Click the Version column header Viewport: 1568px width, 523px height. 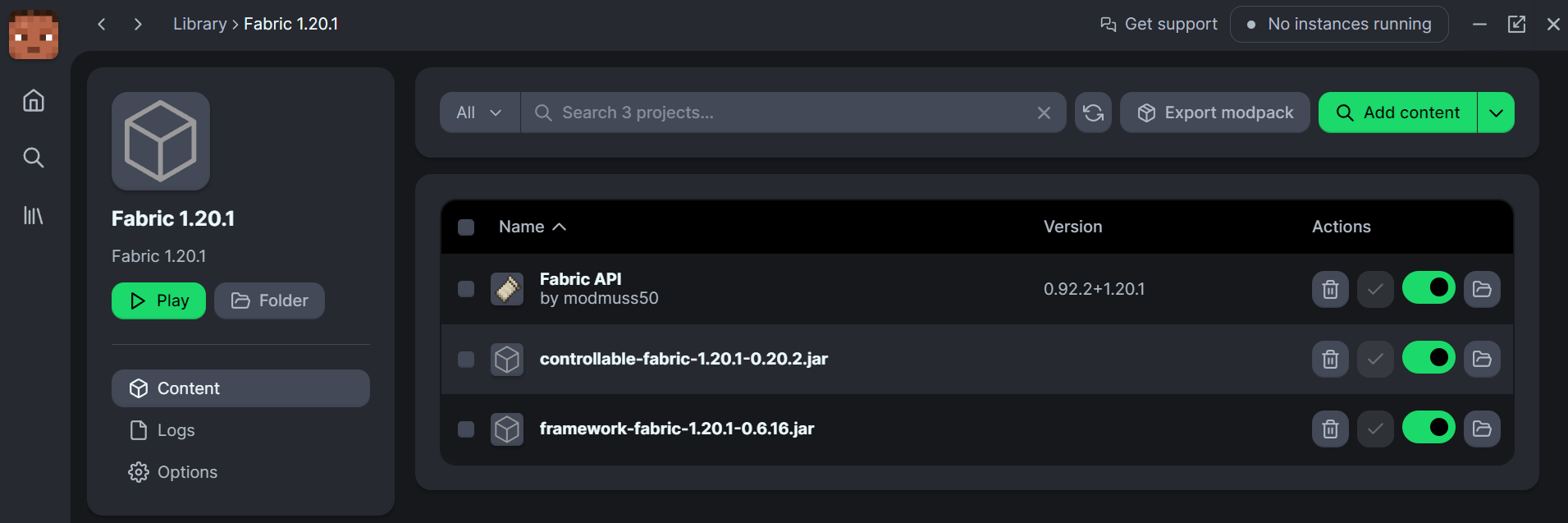(x=1072, y=227)
